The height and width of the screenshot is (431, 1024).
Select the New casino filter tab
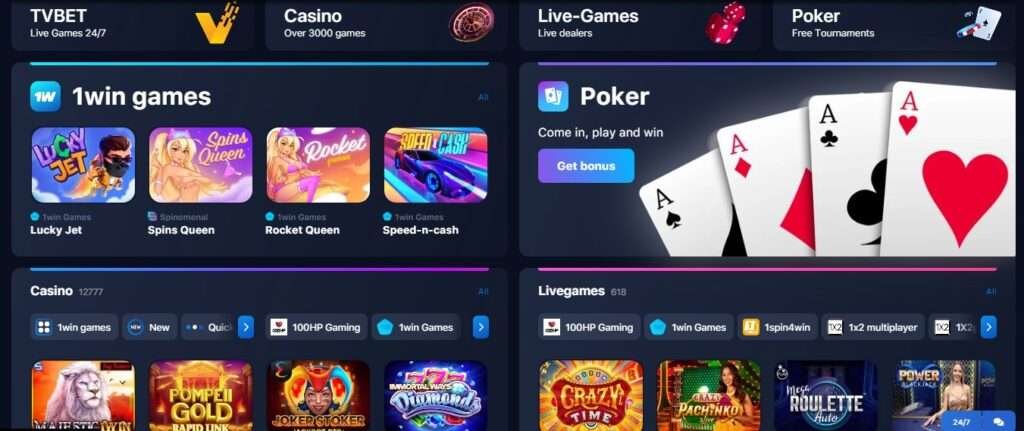pos(150,327)
